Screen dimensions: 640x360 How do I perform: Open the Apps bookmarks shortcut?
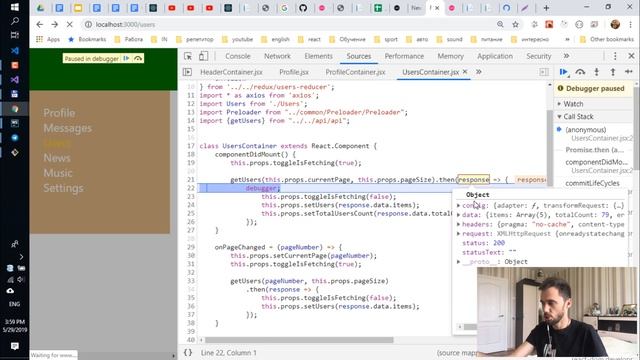coord(48,39)
